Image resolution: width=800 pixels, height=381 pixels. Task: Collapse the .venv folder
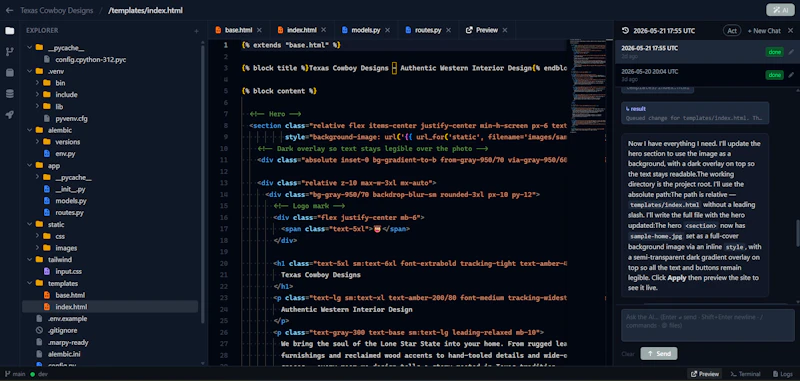[x=30, y=71]
